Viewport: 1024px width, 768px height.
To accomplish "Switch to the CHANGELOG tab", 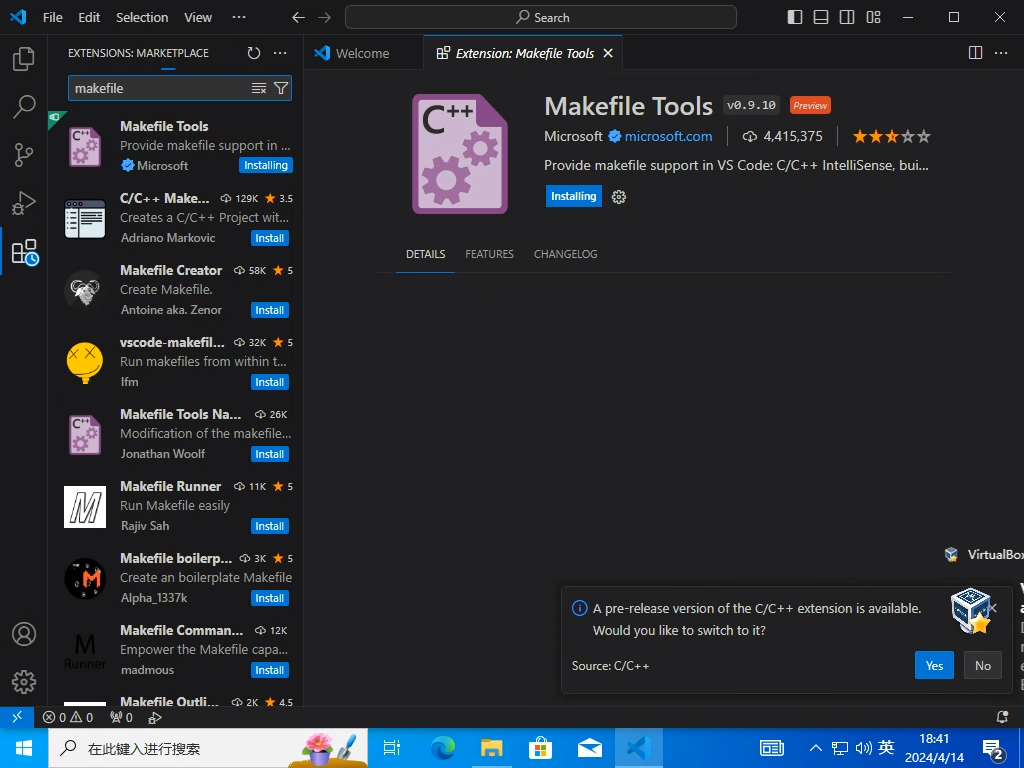I will [x=565, y=254].
